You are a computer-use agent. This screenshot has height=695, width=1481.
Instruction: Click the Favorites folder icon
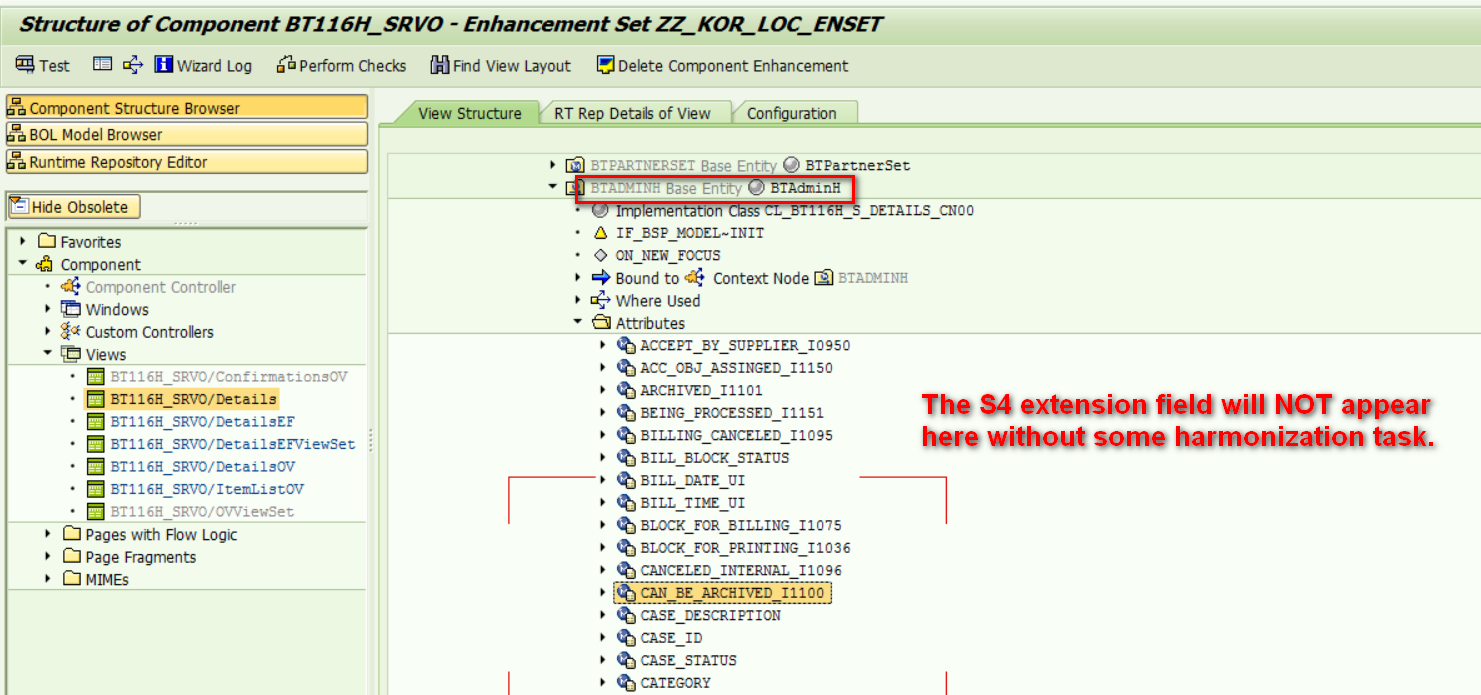pos(46,242)
